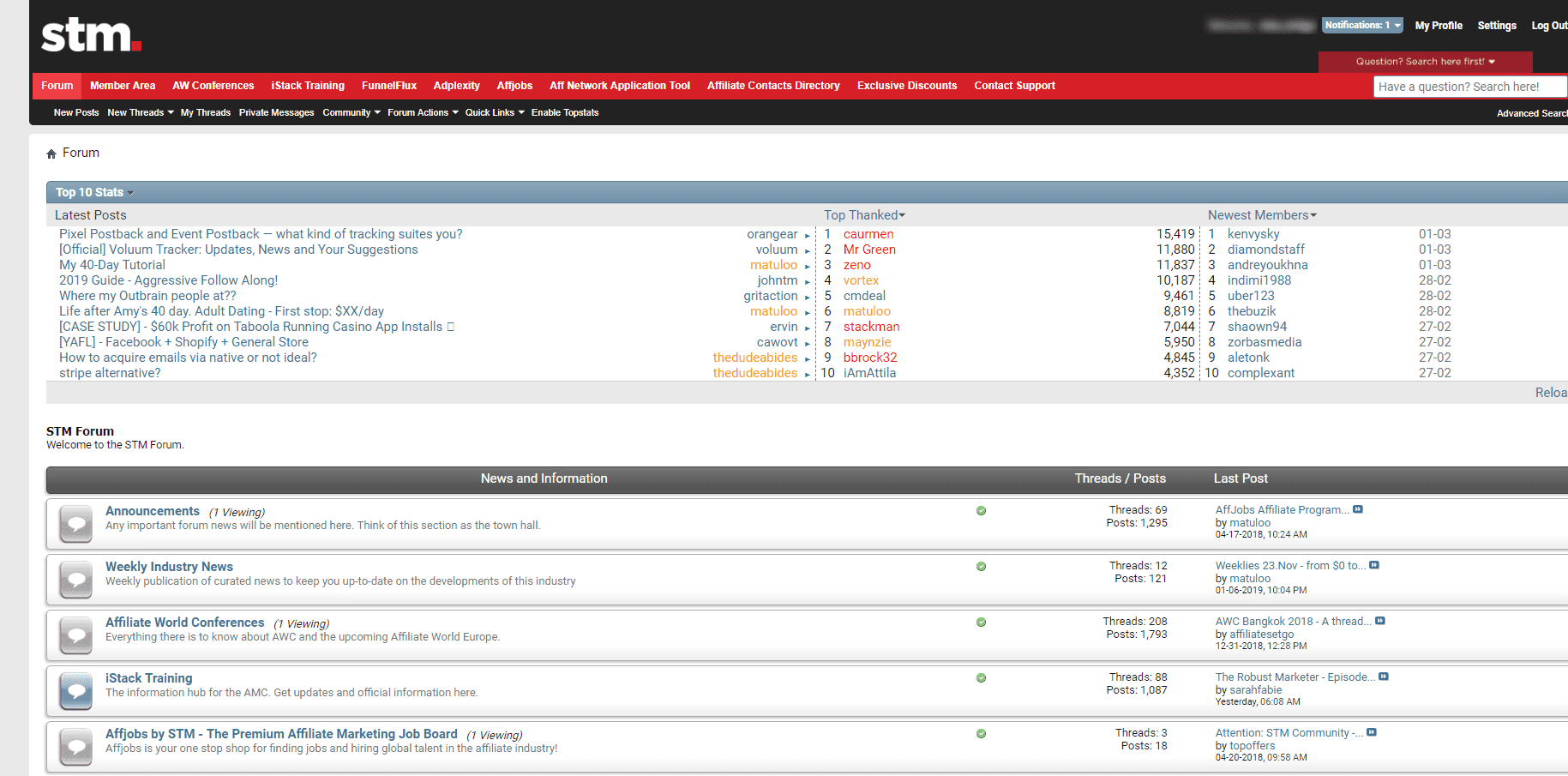
Task: Open the Notifications dropdown
Action: pyautogui.click(x=1362, y=26)
